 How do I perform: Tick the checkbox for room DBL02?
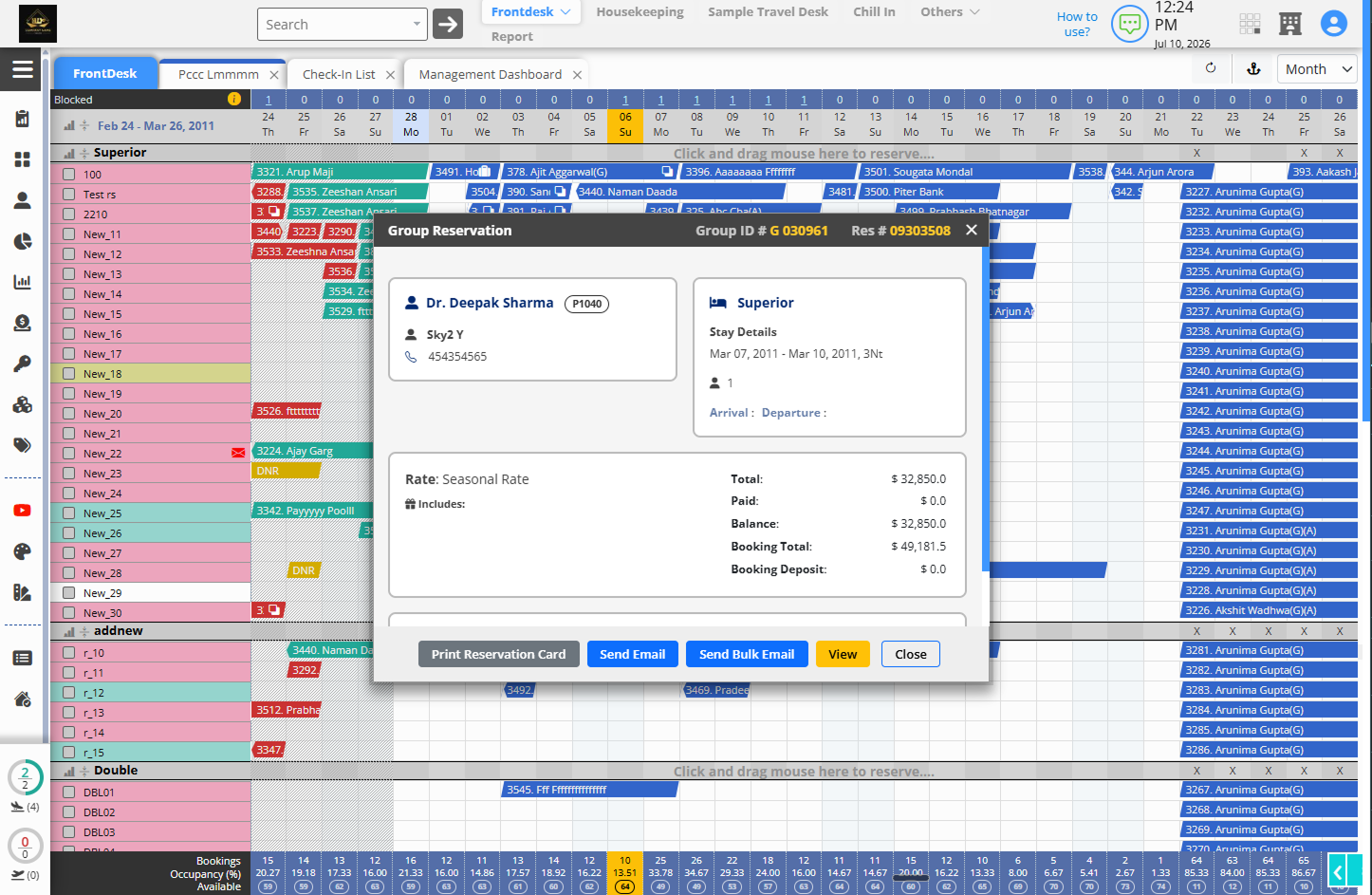pyautogui.click(x=69, y=811)
